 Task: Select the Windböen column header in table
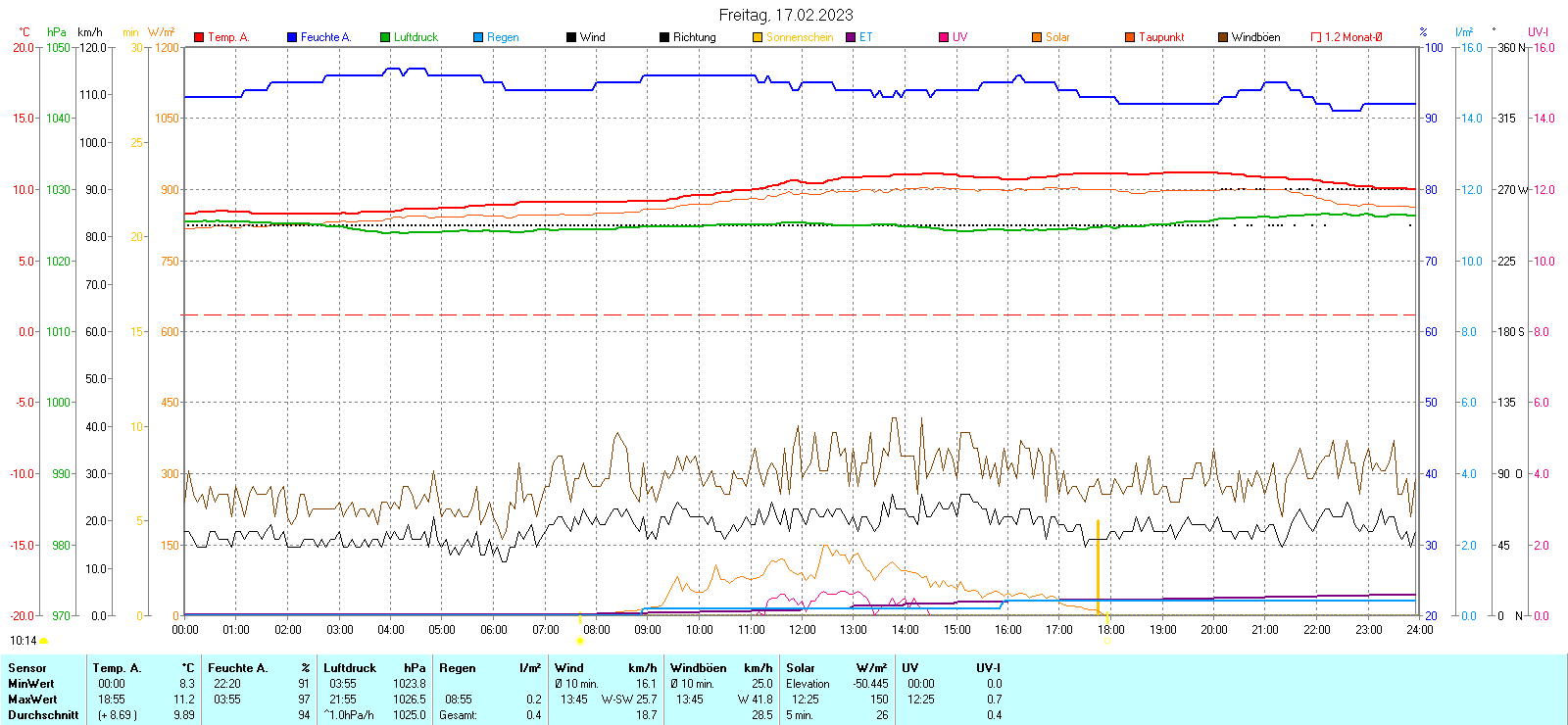pyautogui.click(x=699, y=668)
